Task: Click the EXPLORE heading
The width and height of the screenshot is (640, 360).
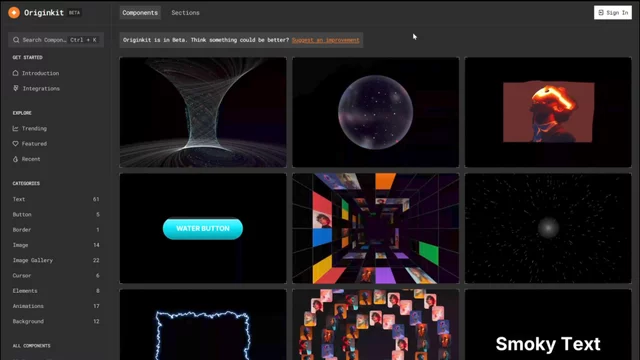Action: (x=22, y=113)
